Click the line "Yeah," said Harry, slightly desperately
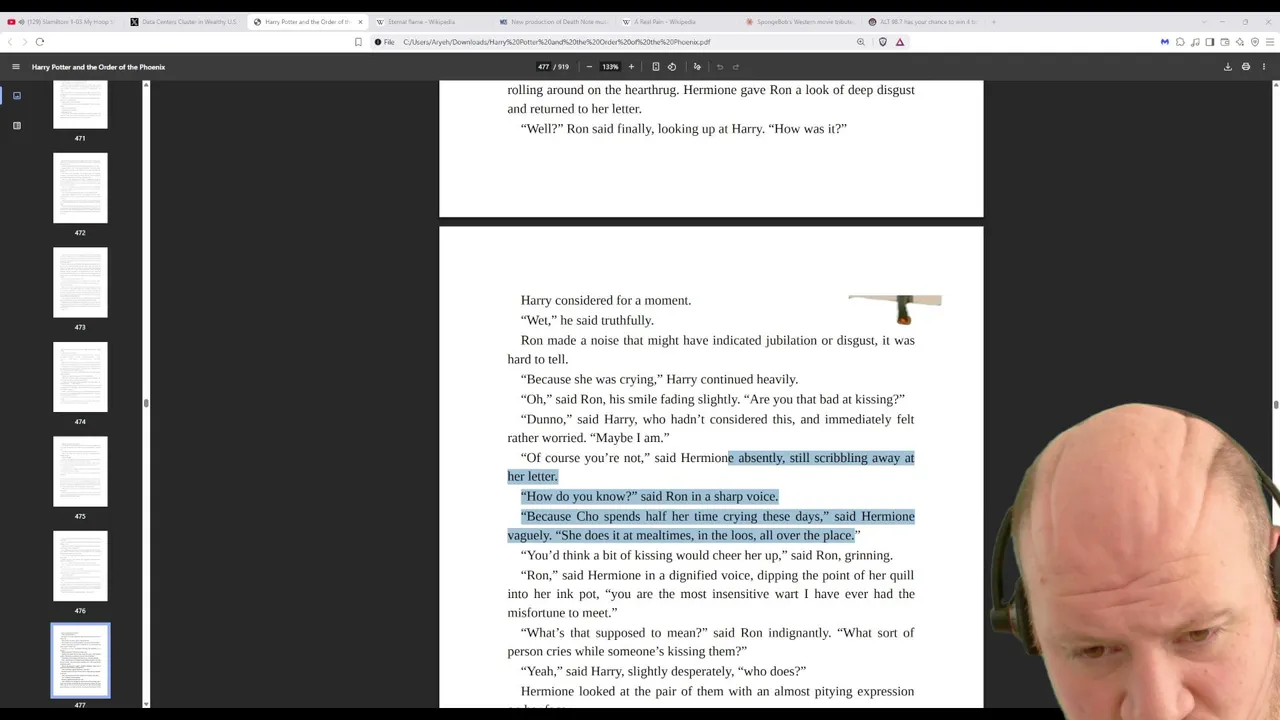Image resolution: width=1280 pixels, height=720 pixels. [663, 671]
